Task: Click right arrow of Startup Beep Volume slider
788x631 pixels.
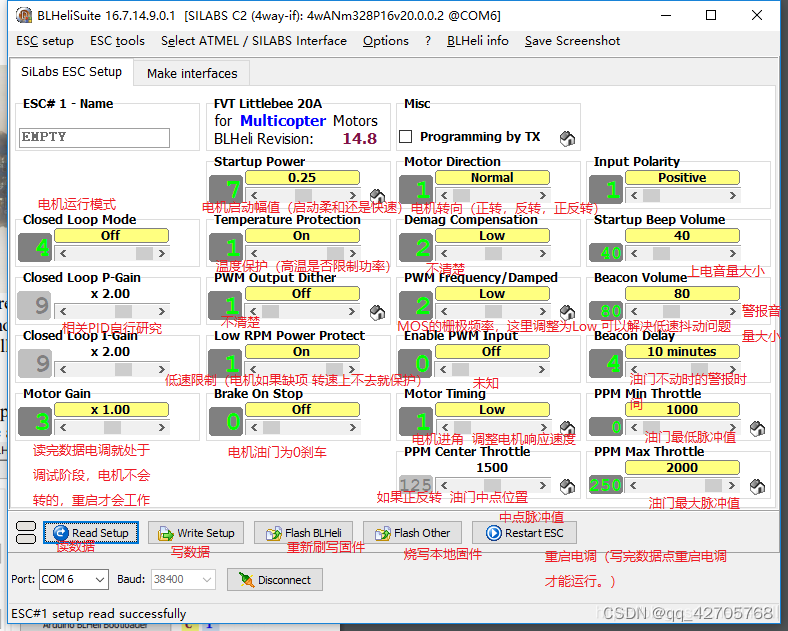Action: [x=732, y=253]
